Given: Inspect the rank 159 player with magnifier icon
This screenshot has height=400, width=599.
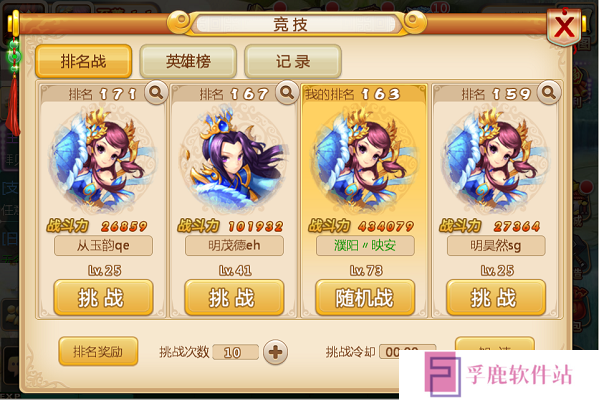Looking at the screenshot, I should (549, 92).
